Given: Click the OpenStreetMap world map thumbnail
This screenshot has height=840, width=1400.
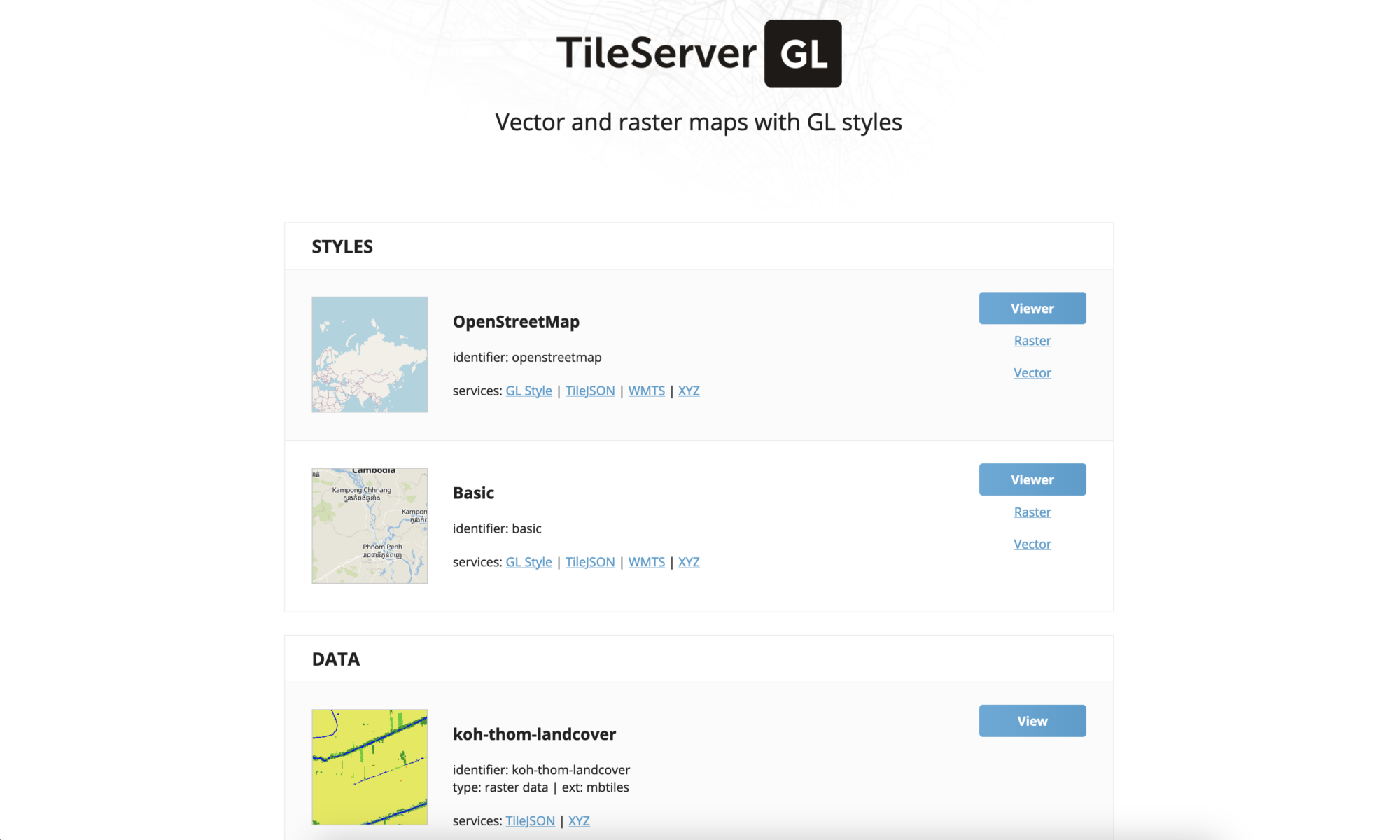Looking at the screenshot, I should pyautogui.click(x=370, y=354).
